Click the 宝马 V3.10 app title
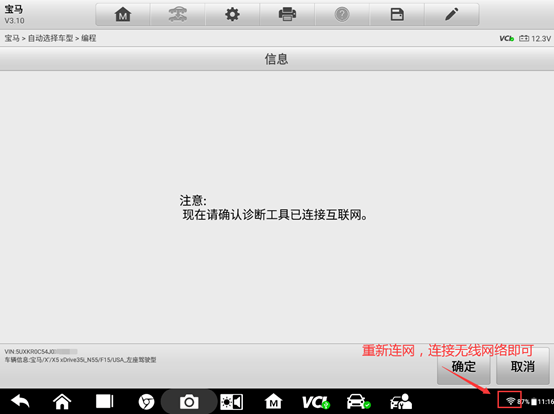 point(14,14)
